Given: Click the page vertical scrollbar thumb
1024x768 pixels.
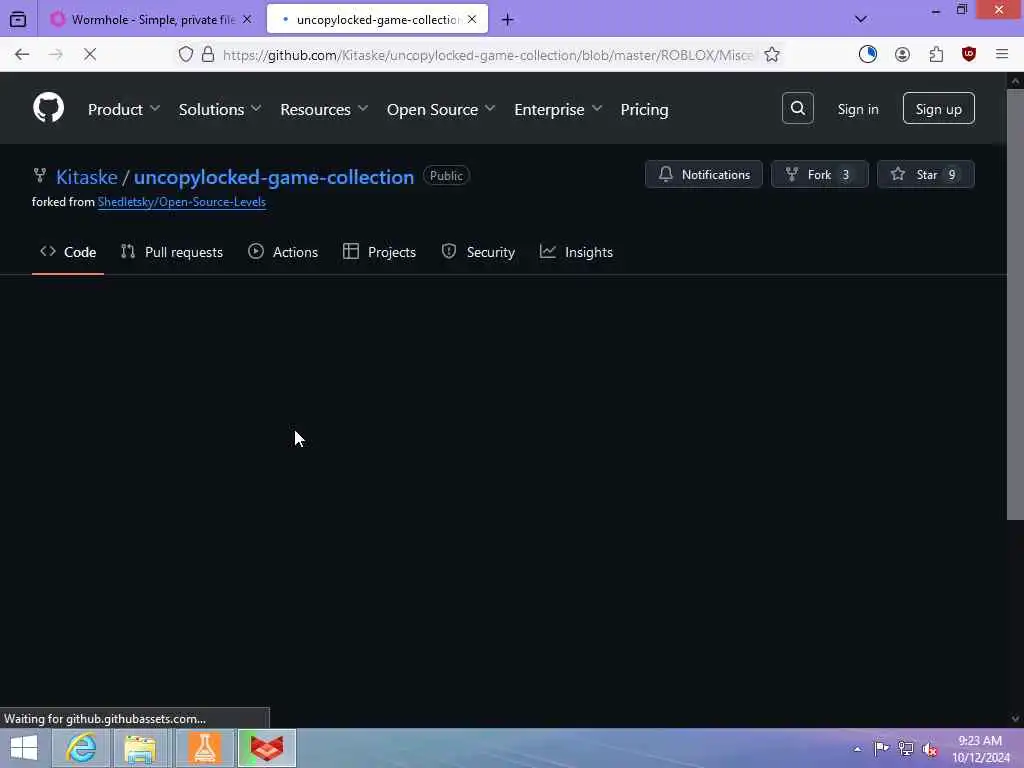Looking at the screenshot, I should tap(1015, 304).
